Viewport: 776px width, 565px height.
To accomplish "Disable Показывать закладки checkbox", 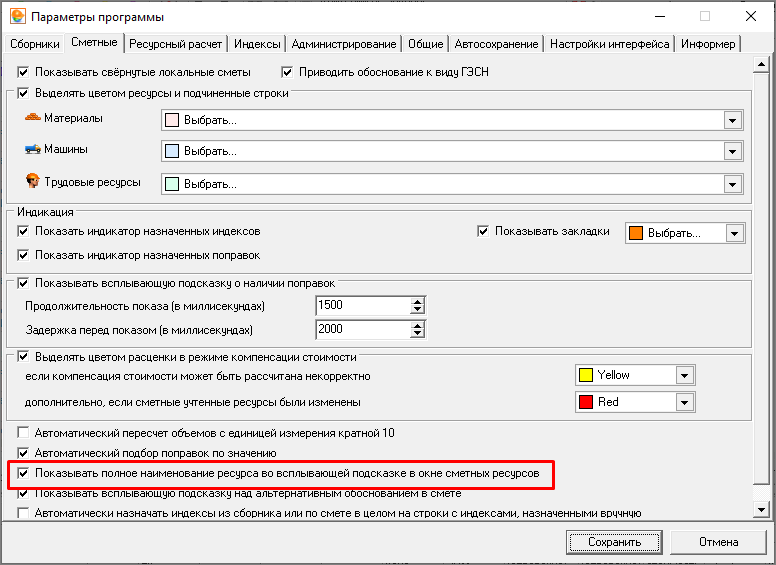I will 484,231.
